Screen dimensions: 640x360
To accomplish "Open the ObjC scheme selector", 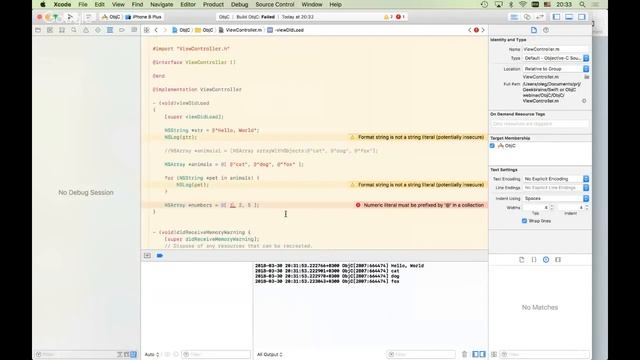I will pos(111,17).
